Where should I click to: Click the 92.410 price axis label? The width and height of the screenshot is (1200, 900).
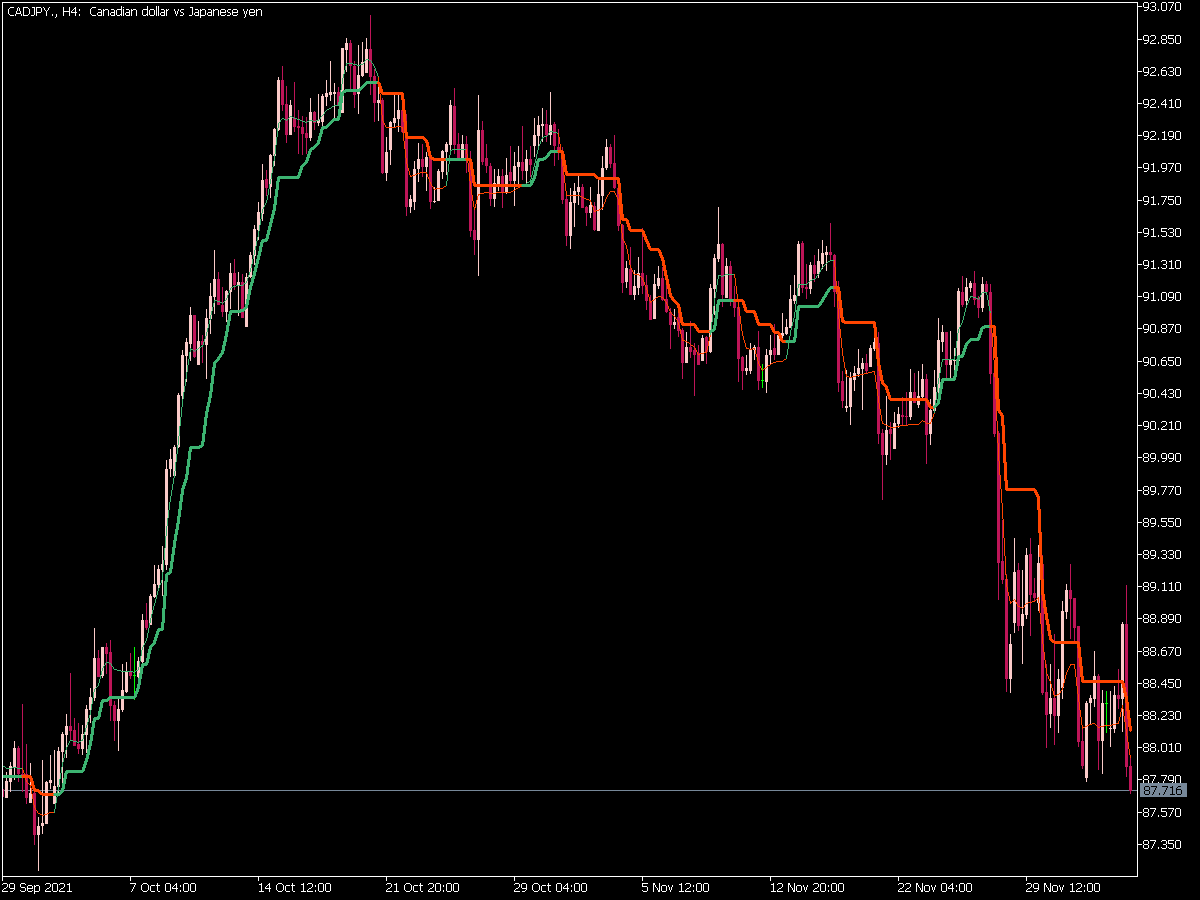coord(1163,103)
